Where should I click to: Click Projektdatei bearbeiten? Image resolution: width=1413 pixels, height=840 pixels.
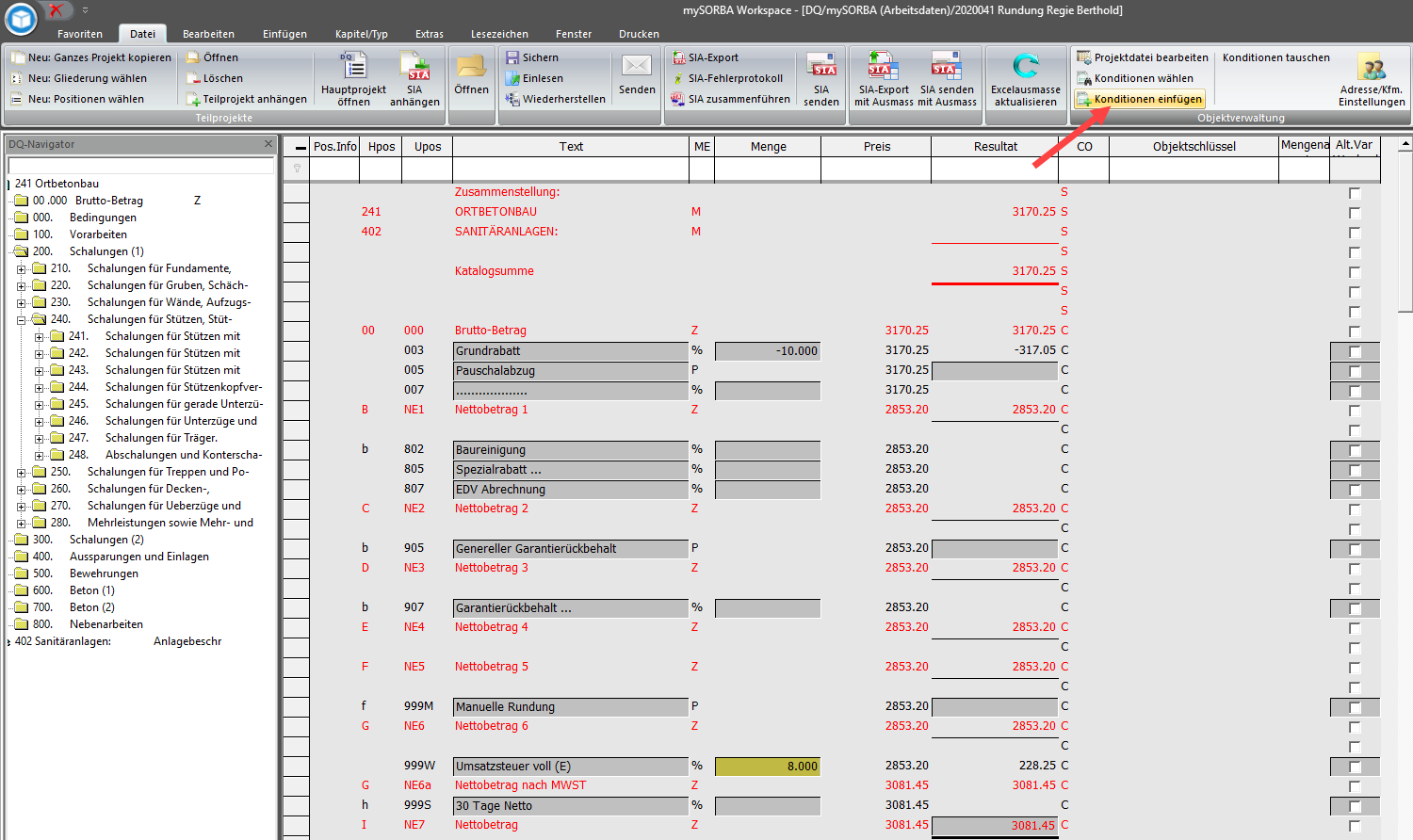click(1149, 57)
